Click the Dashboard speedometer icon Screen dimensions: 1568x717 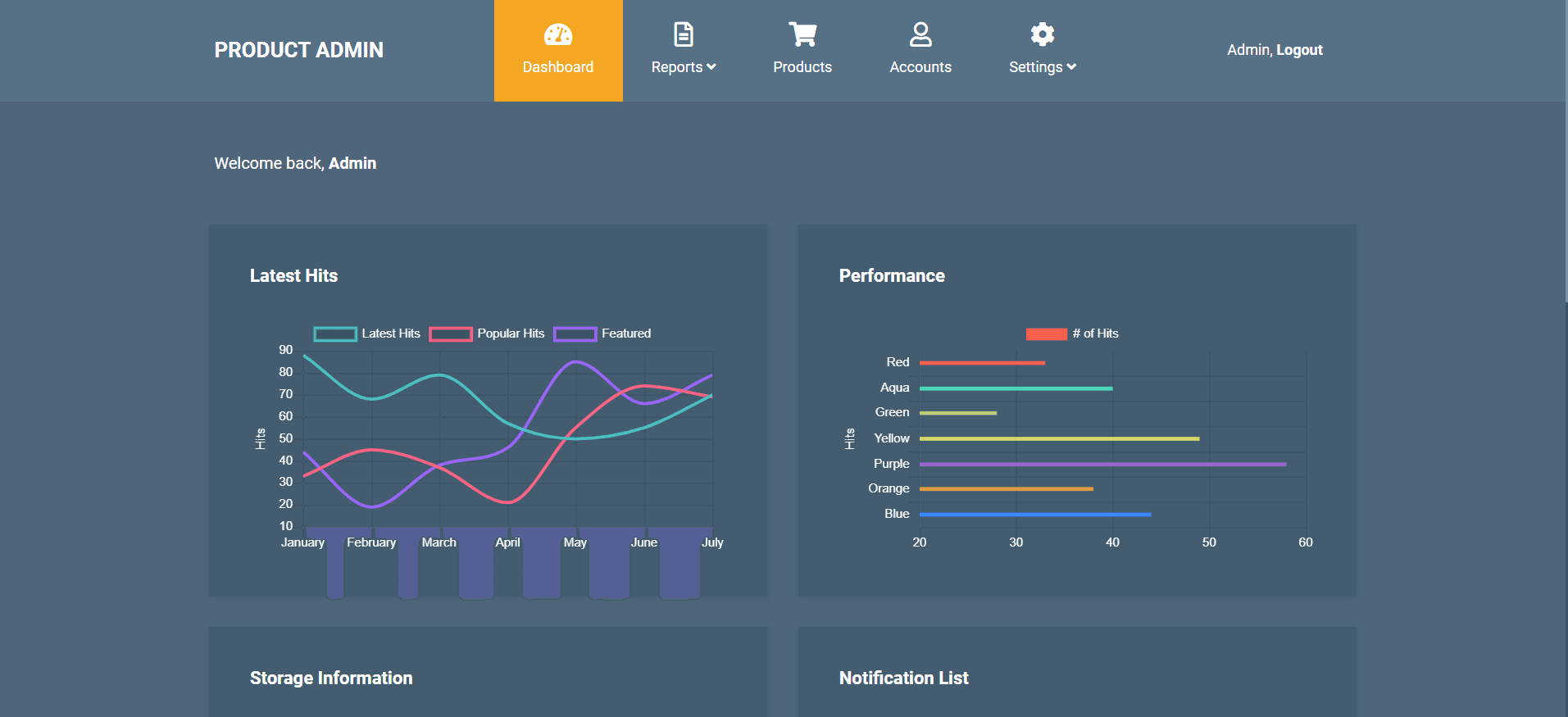point(558,34)
